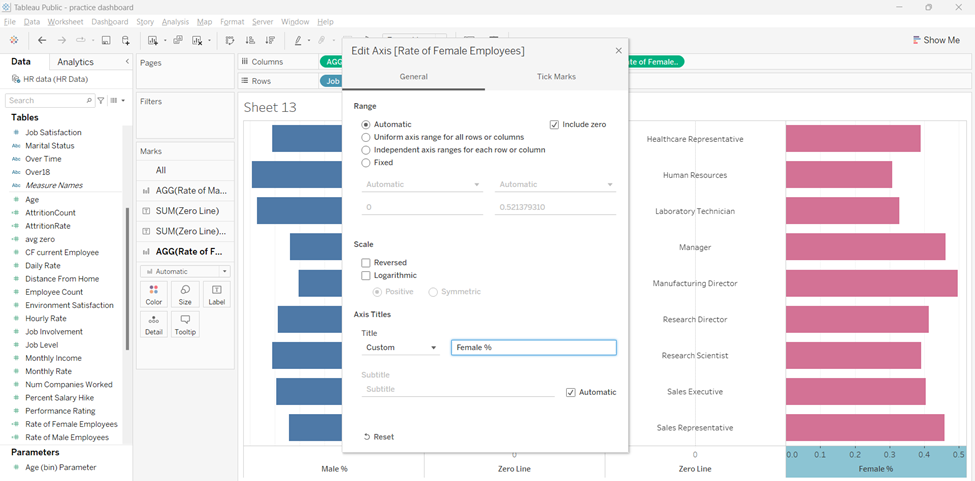975x481 pixels.
Task: Expand the Automatic mark type dropdown
Action: pos(186,271)
